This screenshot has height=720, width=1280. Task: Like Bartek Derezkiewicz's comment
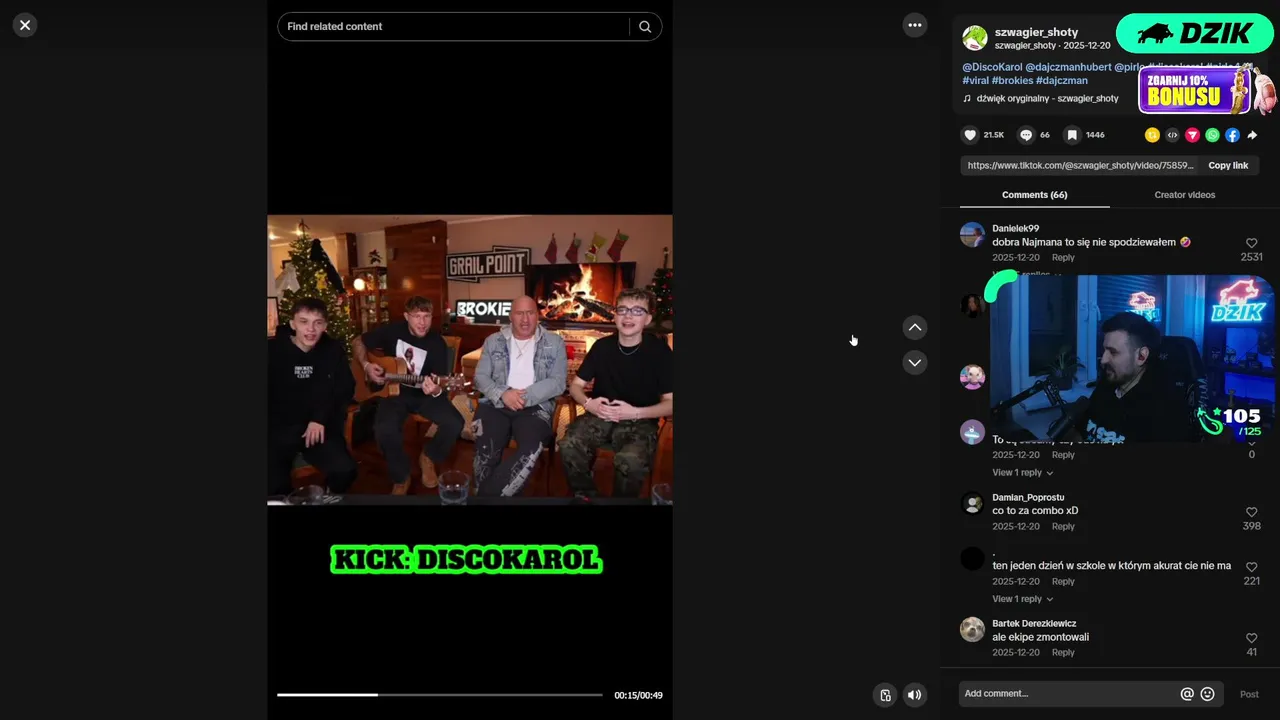(1251, 638)
